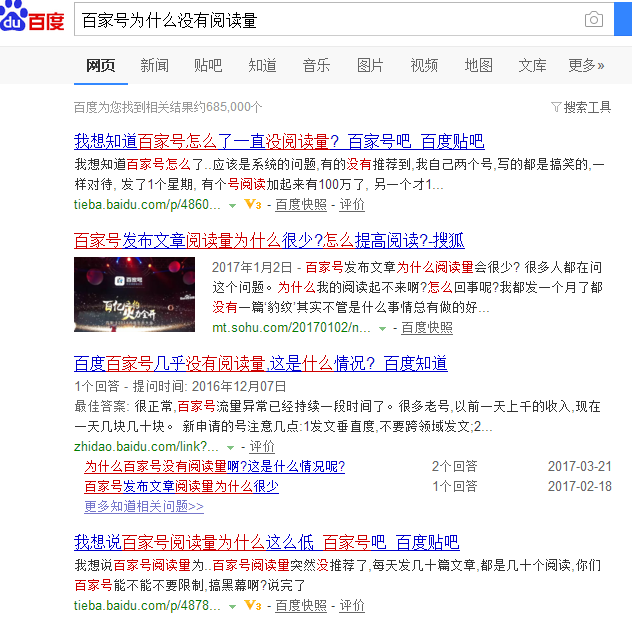Open 搜索工具 filter

pyautogui.click(x=587, y=107)
